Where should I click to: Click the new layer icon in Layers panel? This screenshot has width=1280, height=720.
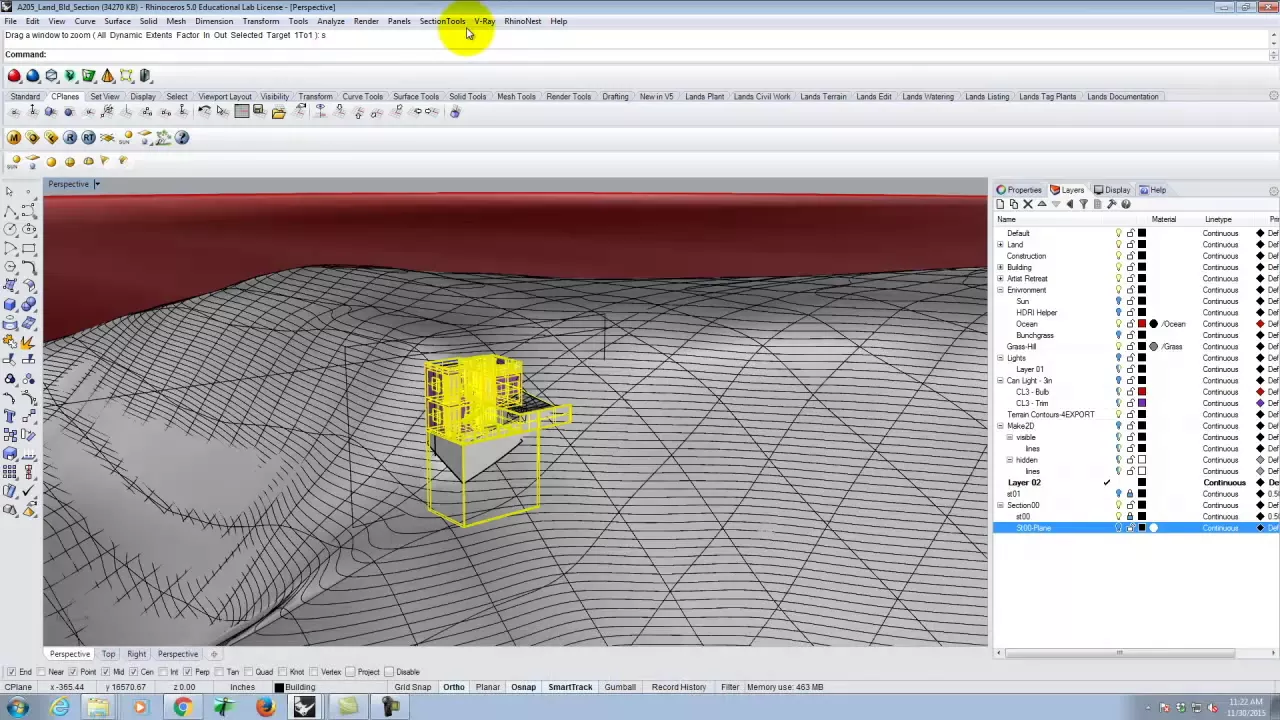point(1000,204)
